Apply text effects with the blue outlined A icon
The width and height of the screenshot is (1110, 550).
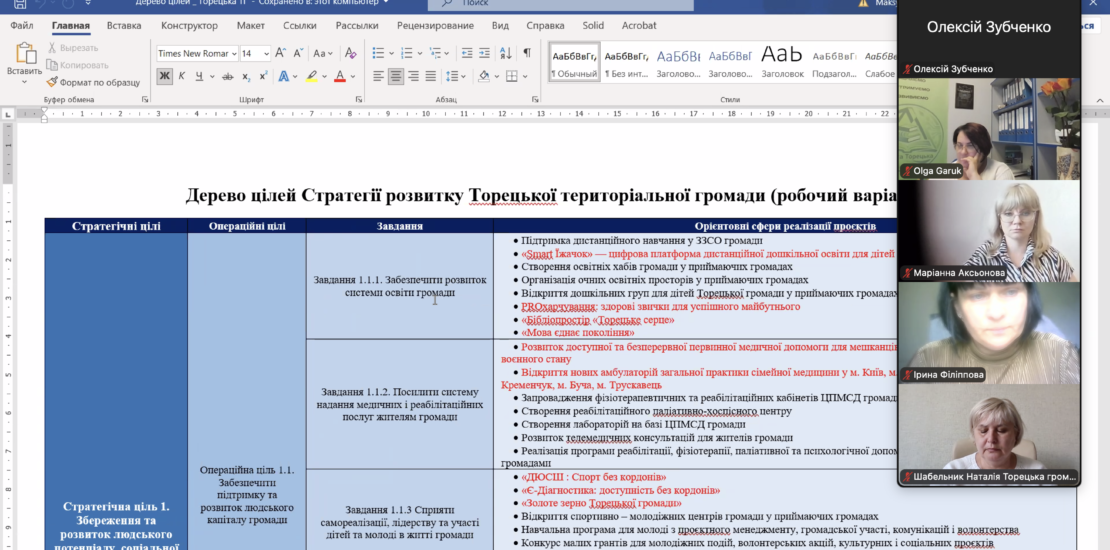283,76
